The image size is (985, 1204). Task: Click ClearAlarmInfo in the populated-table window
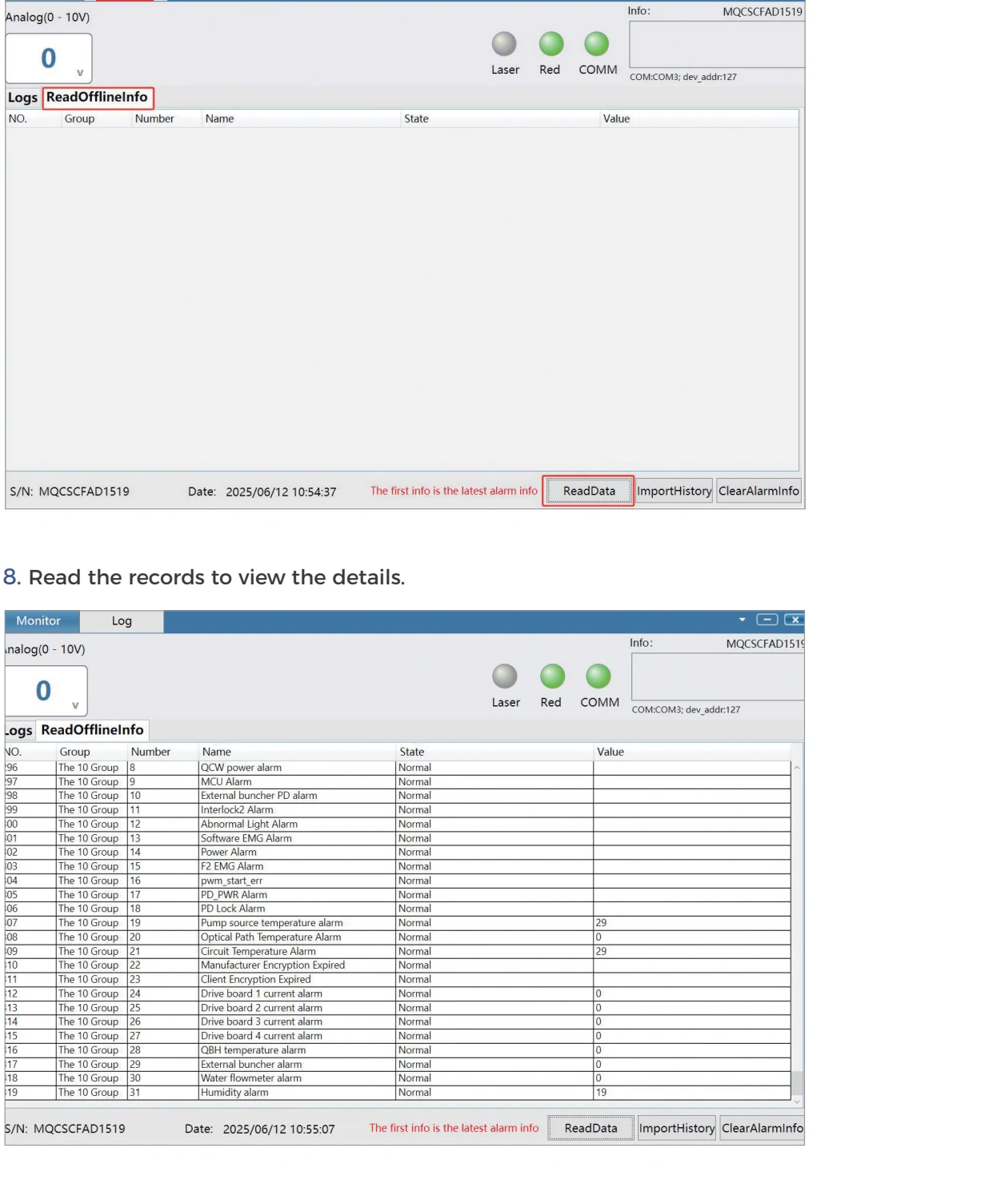point(762,1128)
